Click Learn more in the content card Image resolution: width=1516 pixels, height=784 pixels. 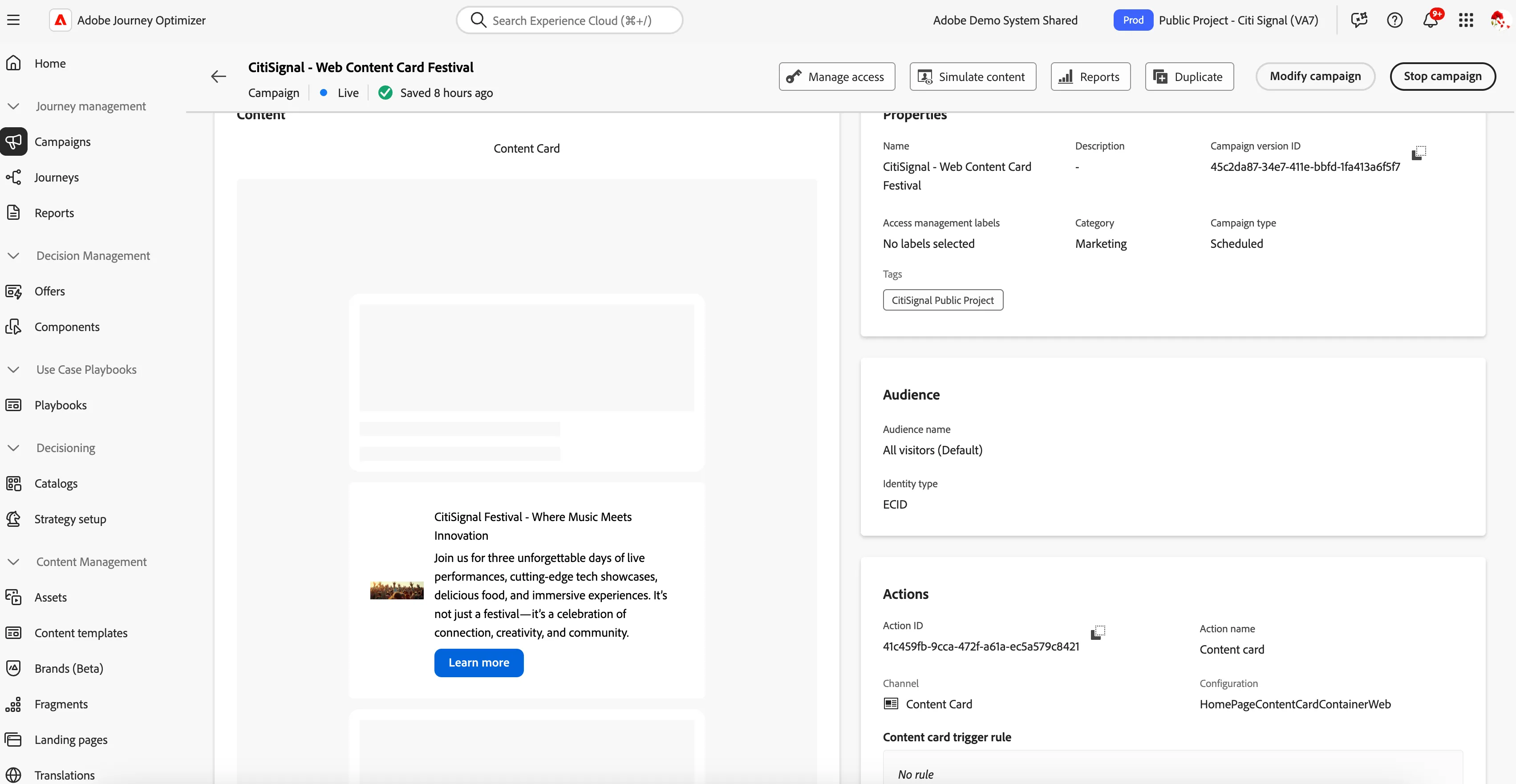tap(479, 662)
